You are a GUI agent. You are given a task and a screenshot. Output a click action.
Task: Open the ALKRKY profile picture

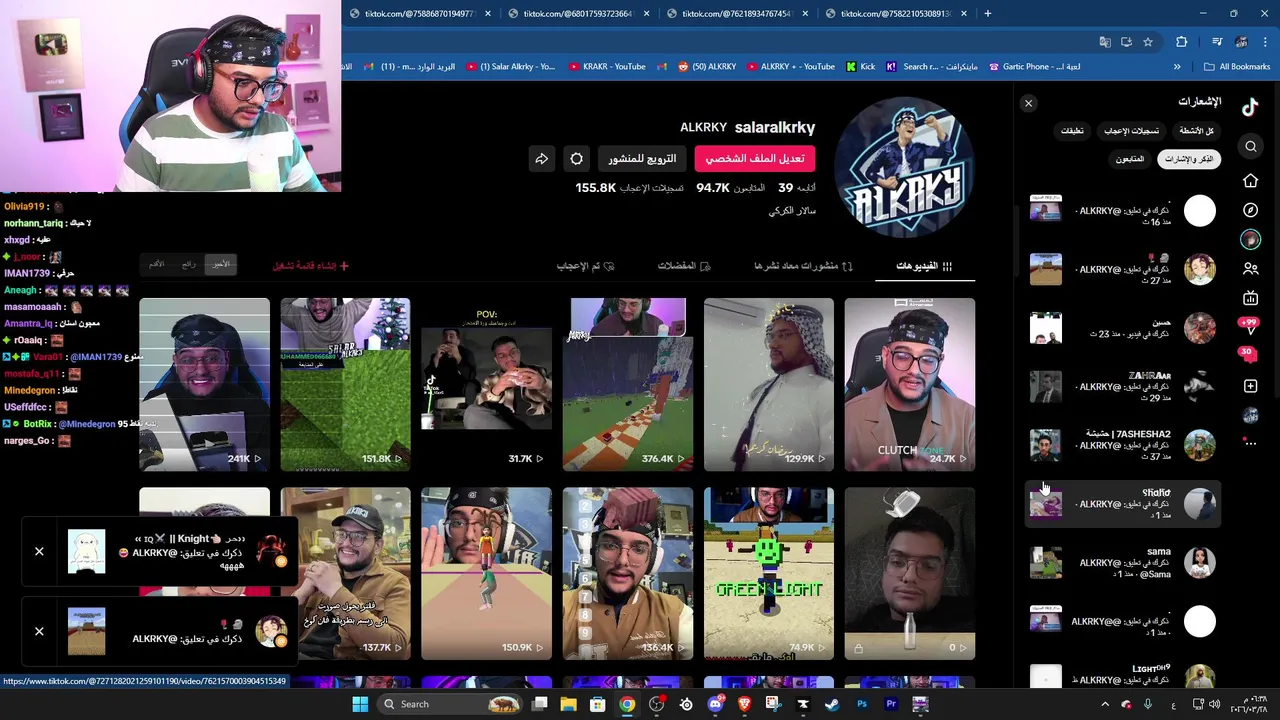(x=905, y=167)
